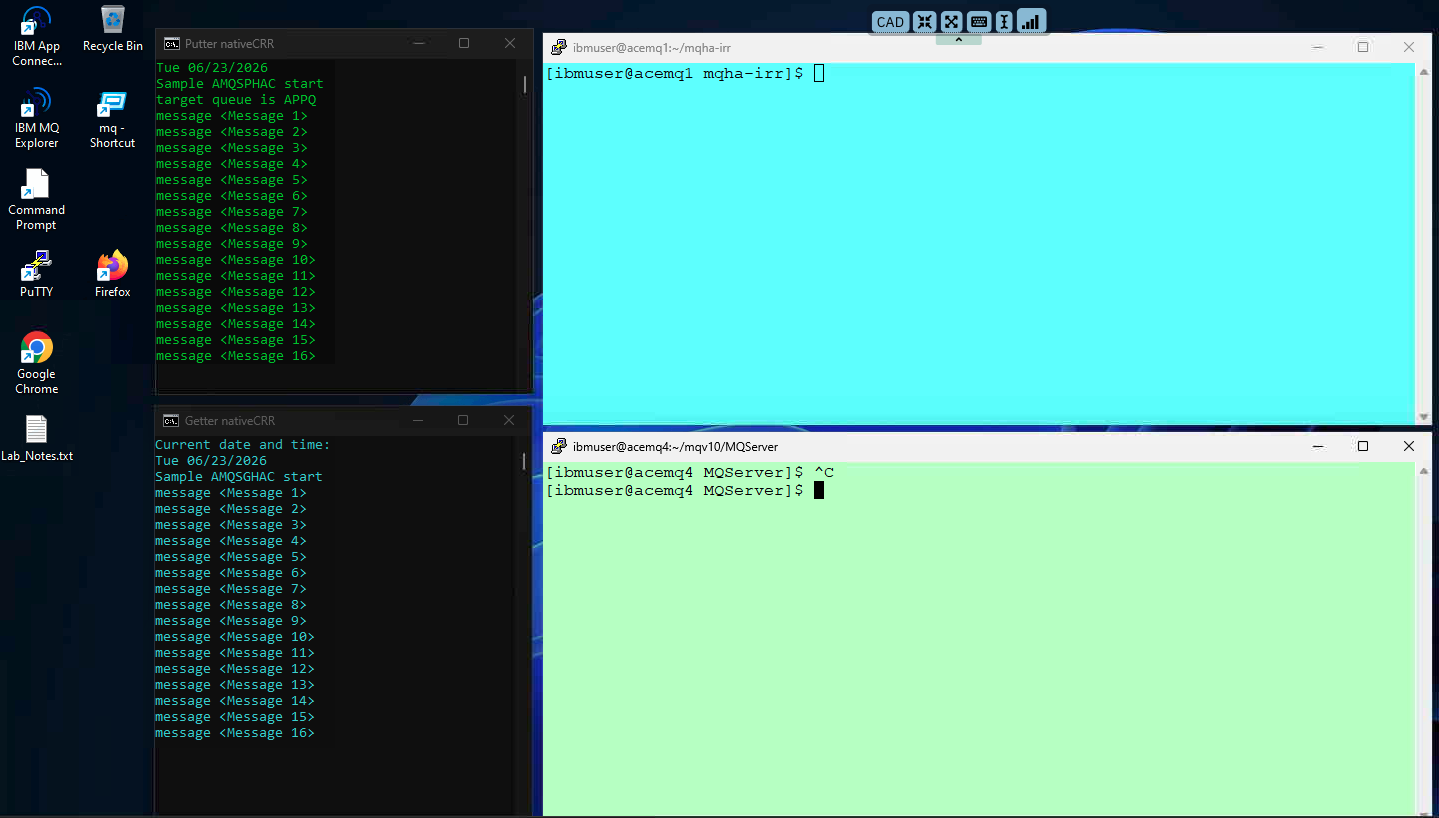
Task: Open IBM MQ Explorer desktop shortcut
Action: click(36, 119)
